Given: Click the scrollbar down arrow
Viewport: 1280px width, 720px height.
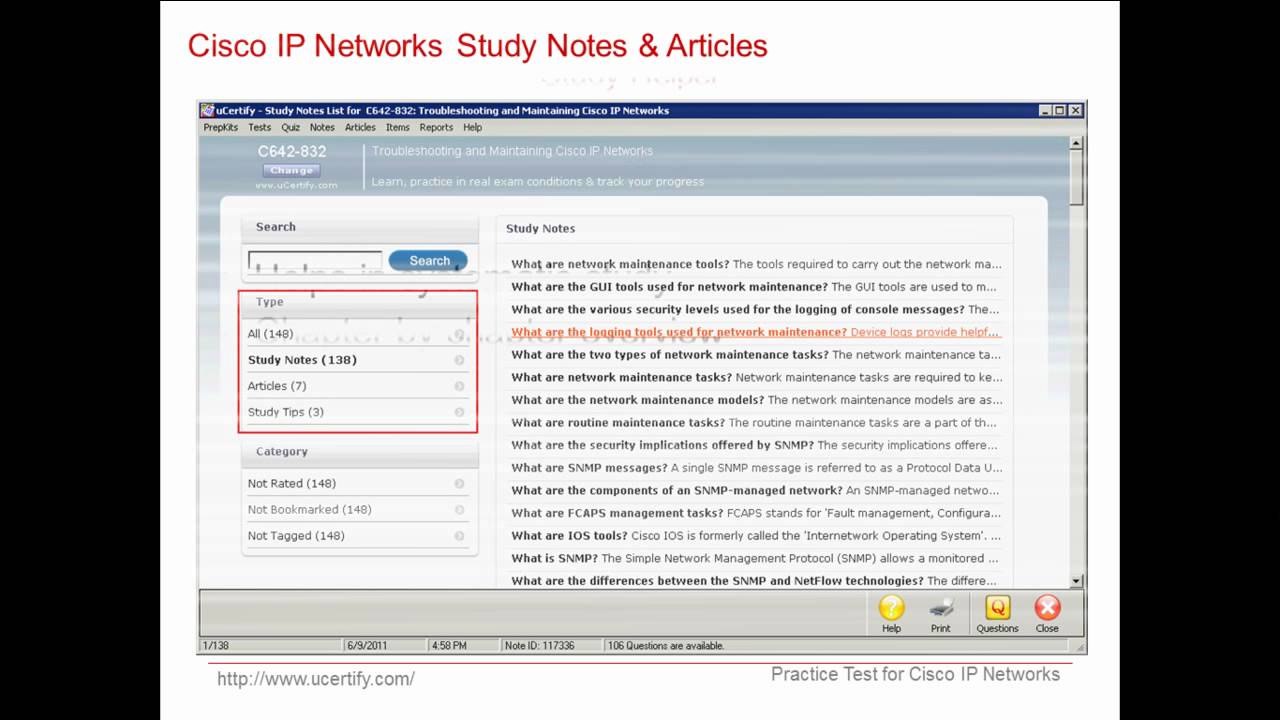Looking at the screenshot, I should coord(1076,581).
